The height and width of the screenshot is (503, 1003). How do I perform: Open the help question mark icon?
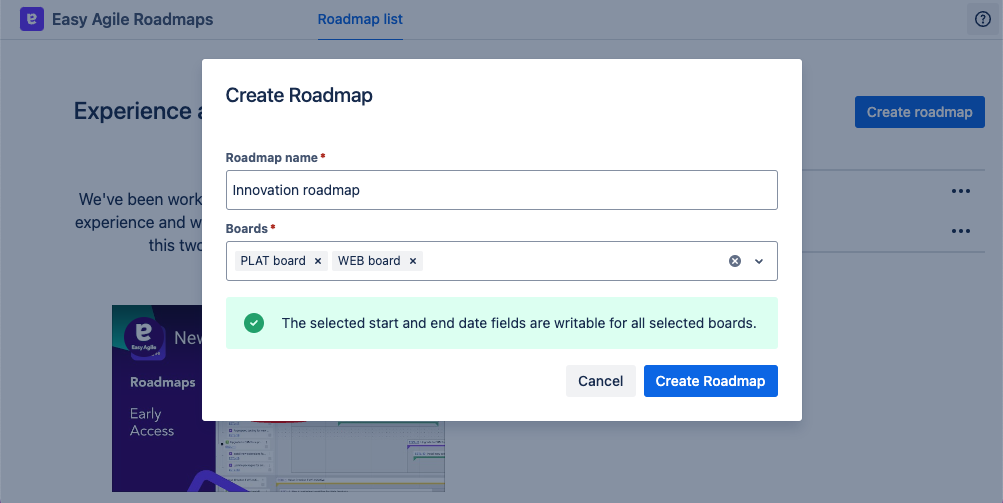(983, 19)
